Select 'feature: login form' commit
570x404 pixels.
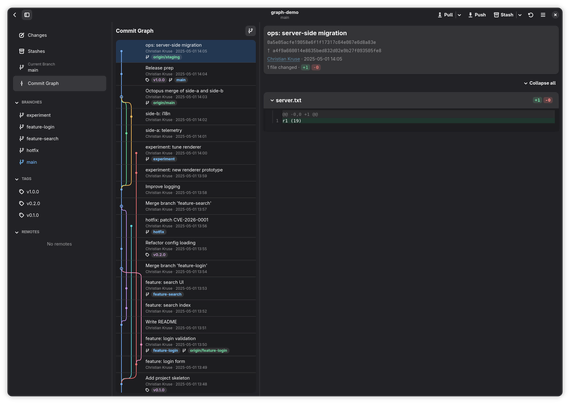[x=186, y=364]
